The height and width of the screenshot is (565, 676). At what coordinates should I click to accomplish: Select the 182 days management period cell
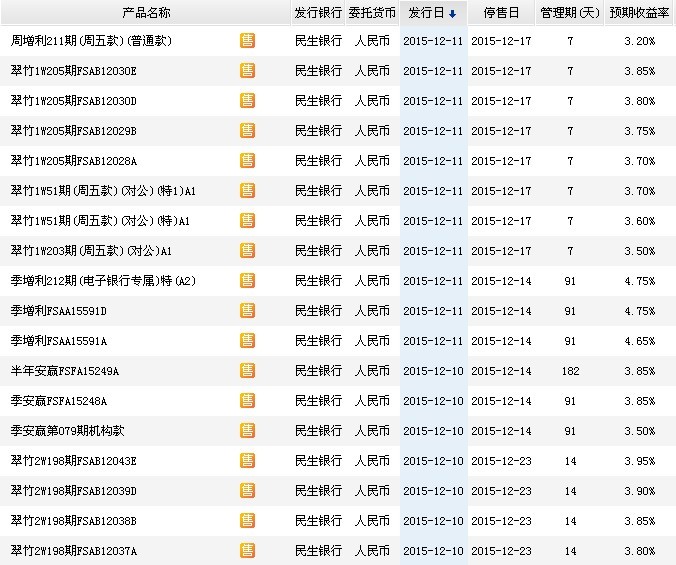click(x=570, y=371)
